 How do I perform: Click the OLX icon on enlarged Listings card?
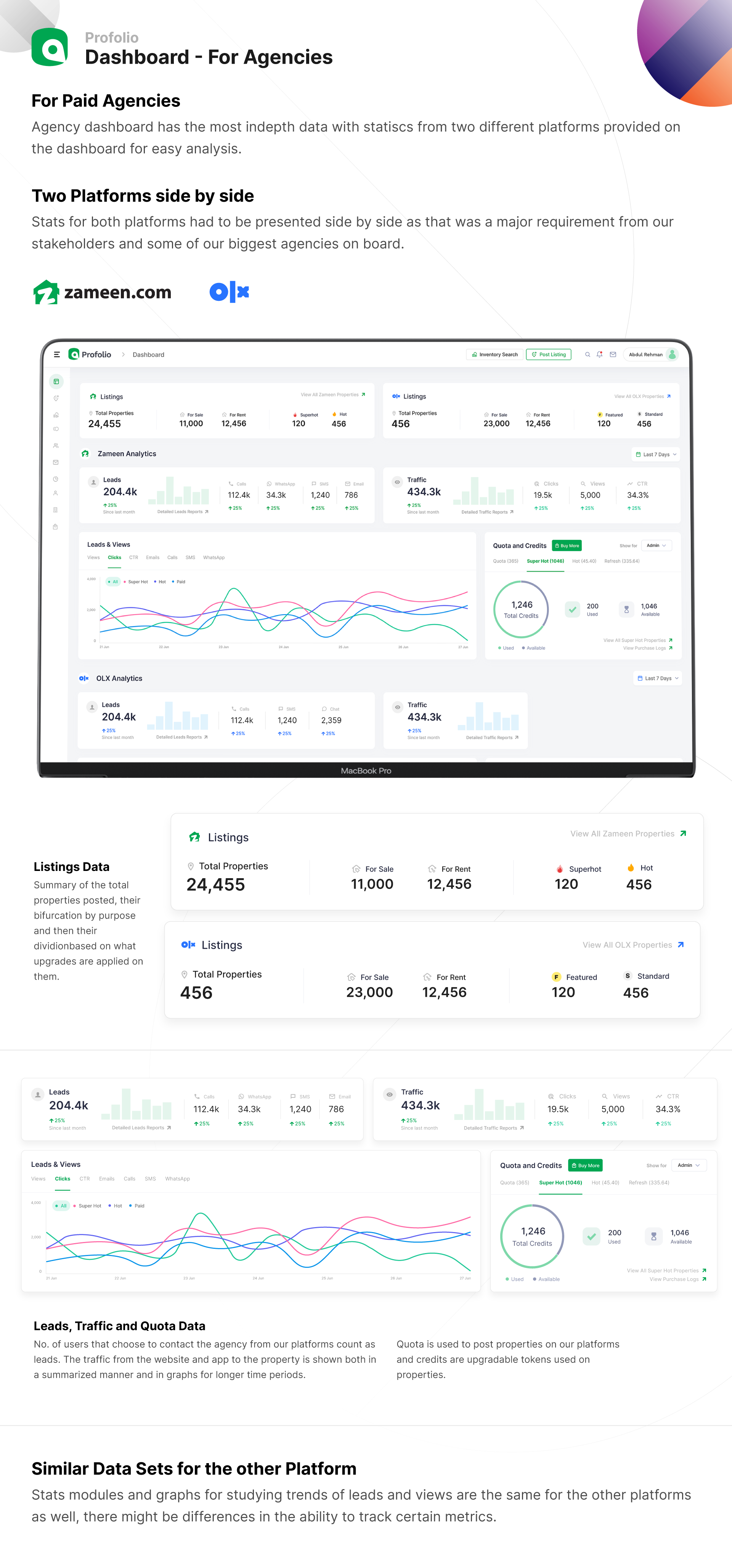[x=188, y=945]
